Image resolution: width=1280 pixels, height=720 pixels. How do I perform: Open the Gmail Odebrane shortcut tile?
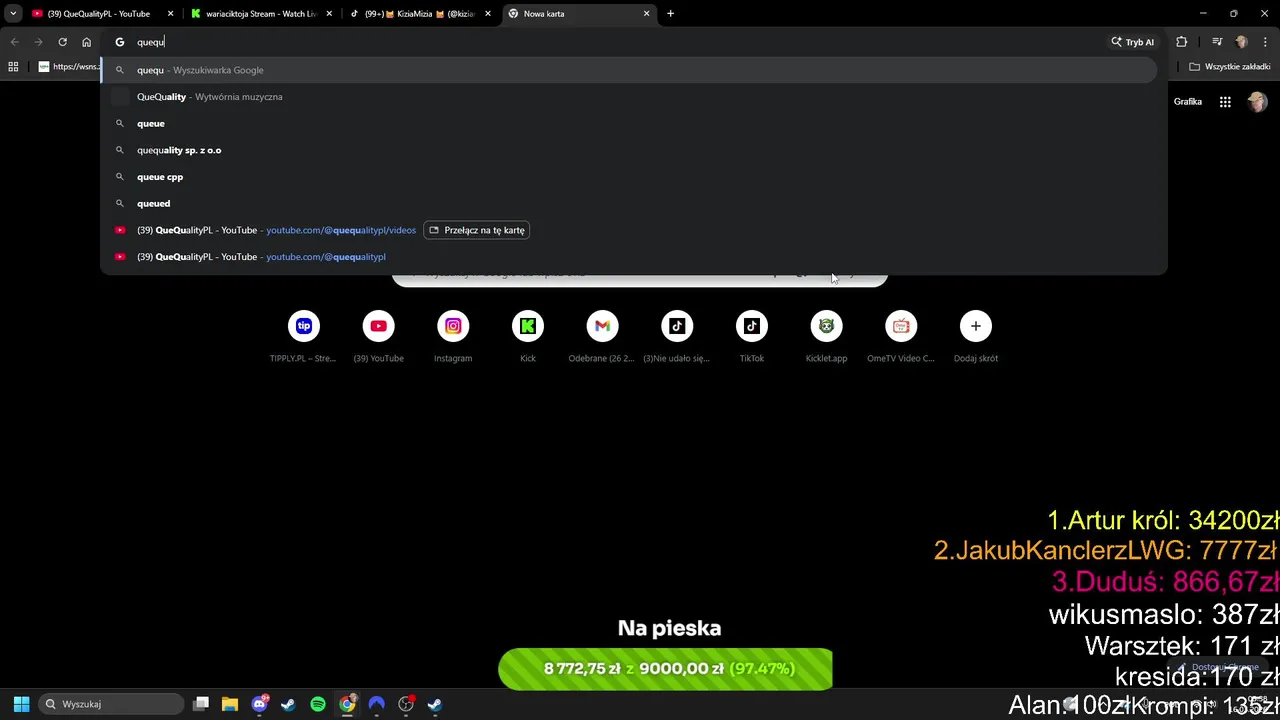tap(602, 326)
